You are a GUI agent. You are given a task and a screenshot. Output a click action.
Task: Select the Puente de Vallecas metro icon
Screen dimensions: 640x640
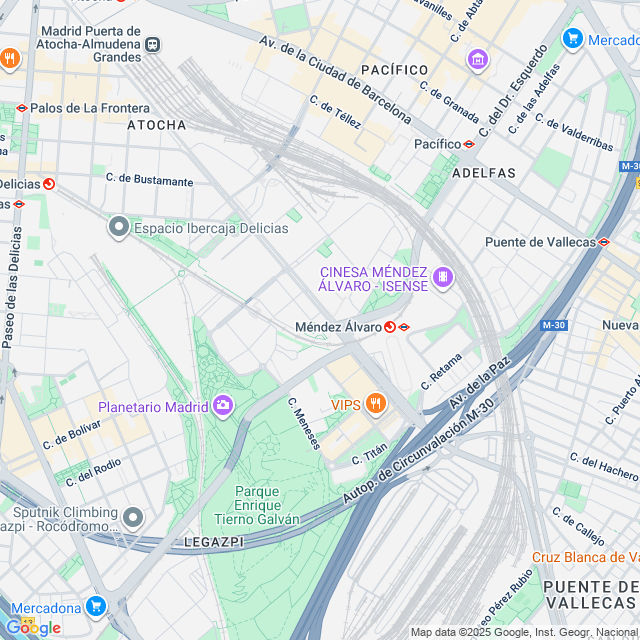tap(604, 242)
